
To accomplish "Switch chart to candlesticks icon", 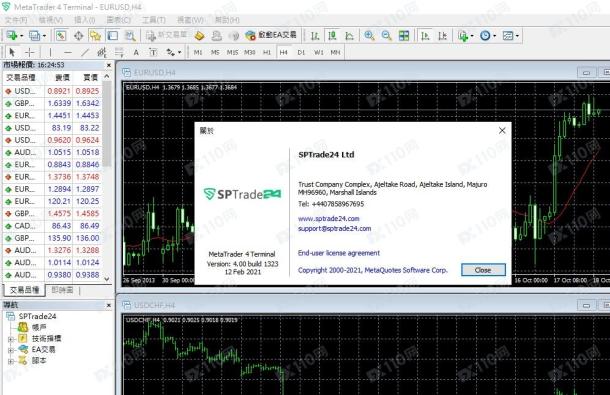I will 332,36.
